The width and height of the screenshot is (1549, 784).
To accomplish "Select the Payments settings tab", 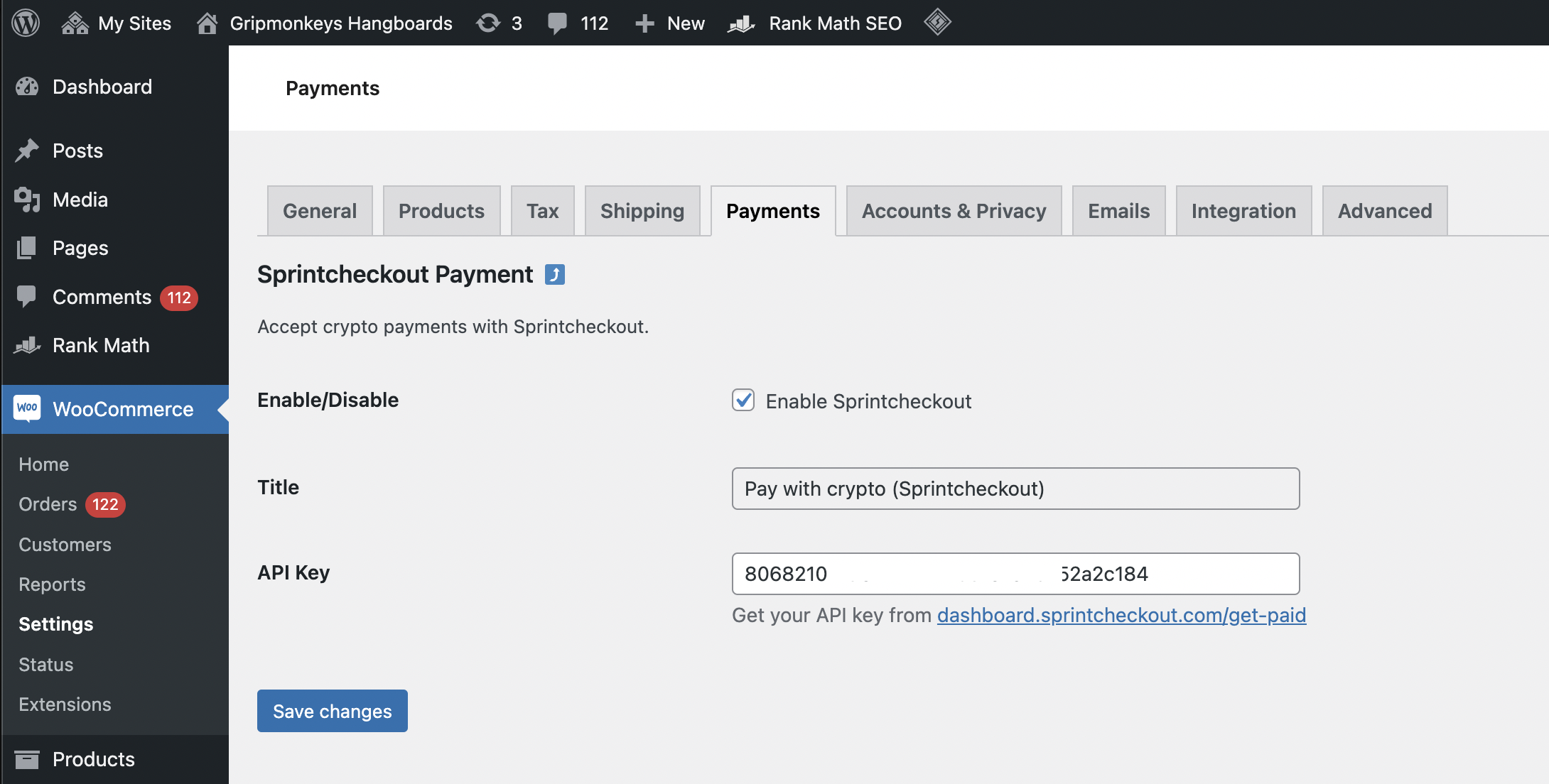I will [x=773, y=211].
